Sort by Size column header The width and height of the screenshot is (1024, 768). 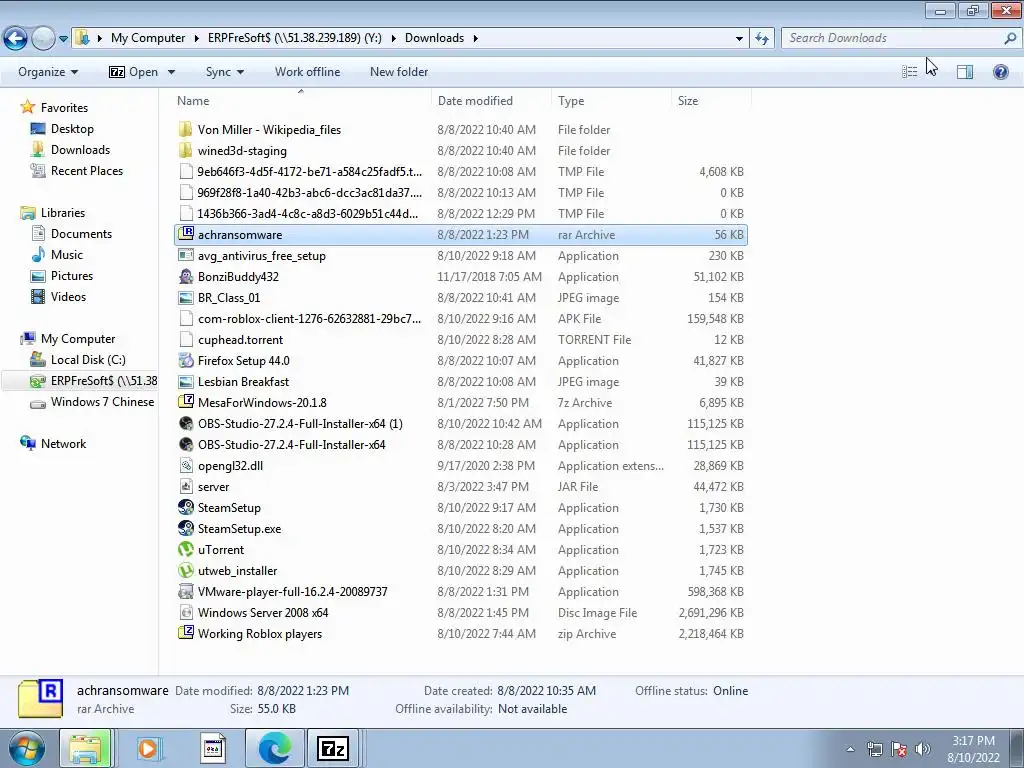(688, 101)
